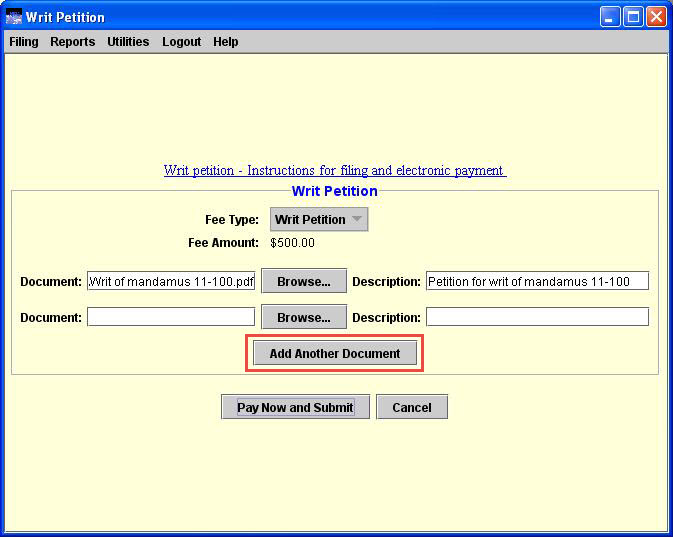Viewport: 673px width, 537px height.
Task: Expand the Fee Type dropdown
Action: [319, 220]
